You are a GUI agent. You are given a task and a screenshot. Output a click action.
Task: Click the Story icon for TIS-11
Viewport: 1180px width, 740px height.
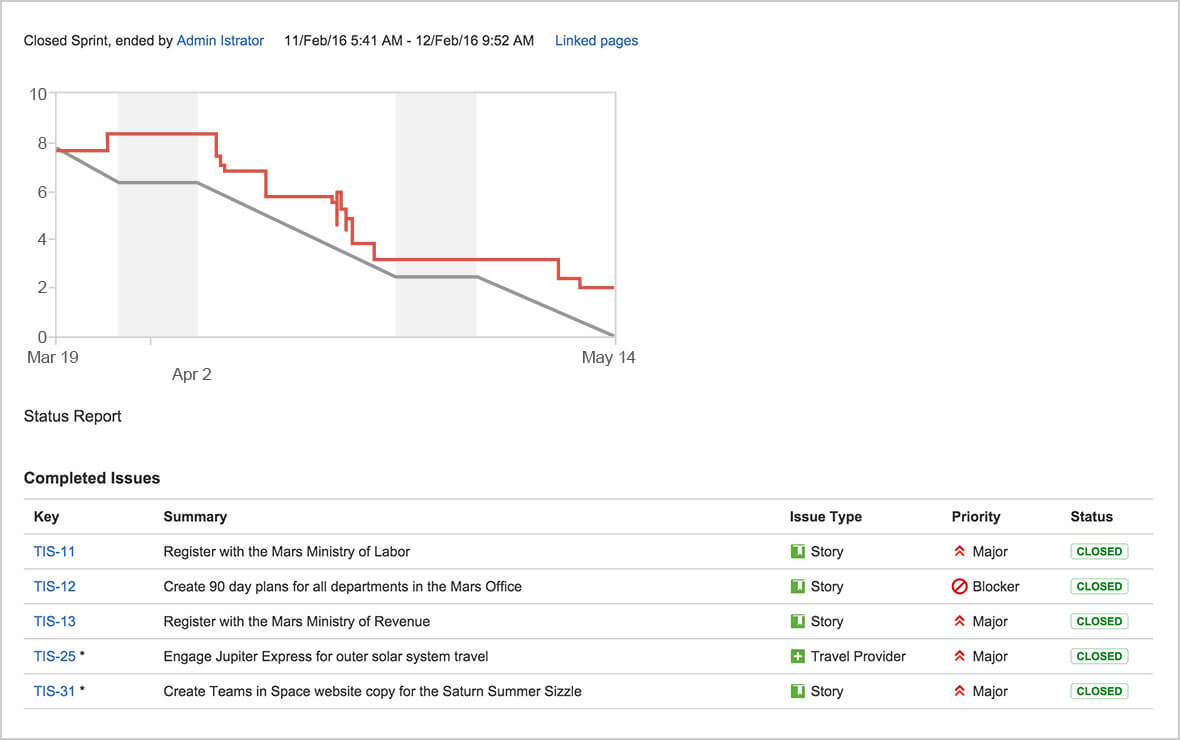pos(798,551)
